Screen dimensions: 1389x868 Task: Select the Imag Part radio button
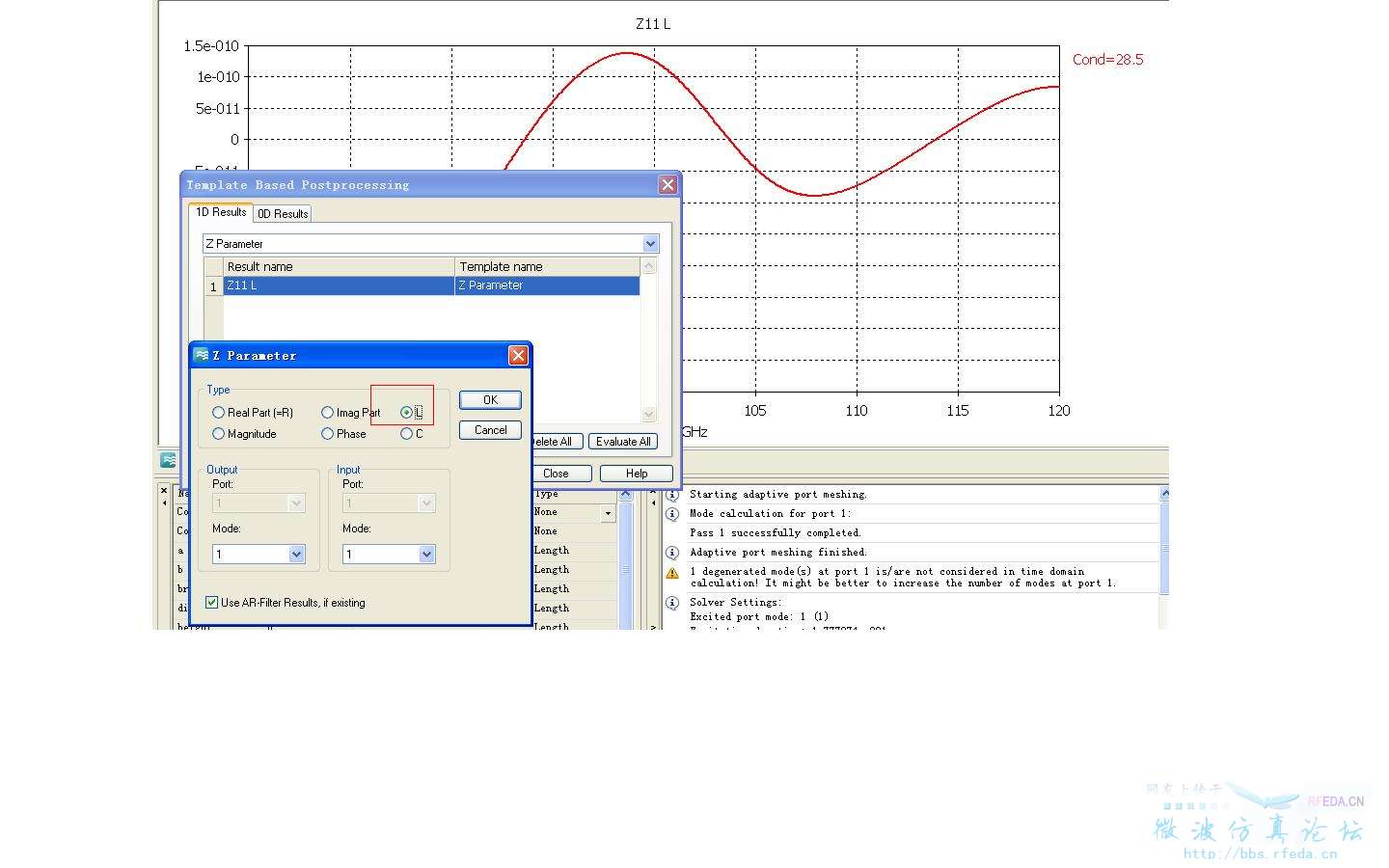point(328,413)
